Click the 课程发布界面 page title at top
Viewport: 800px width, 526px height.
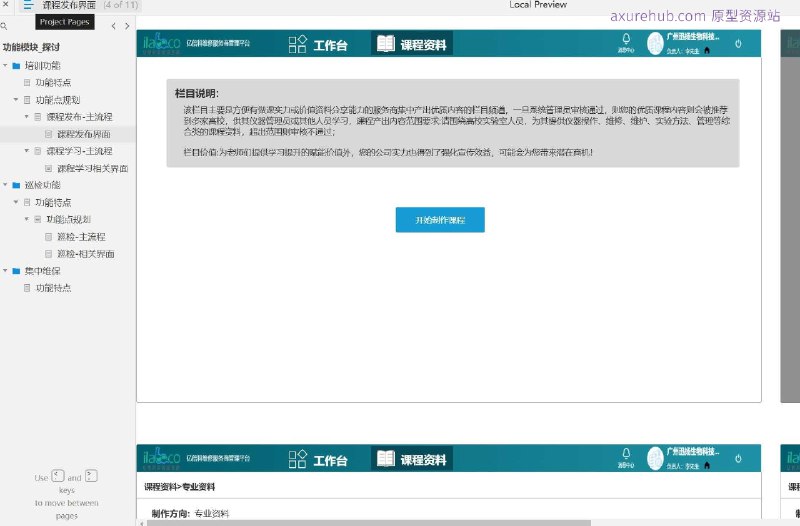pyautogui.click(x=69, y=5)
